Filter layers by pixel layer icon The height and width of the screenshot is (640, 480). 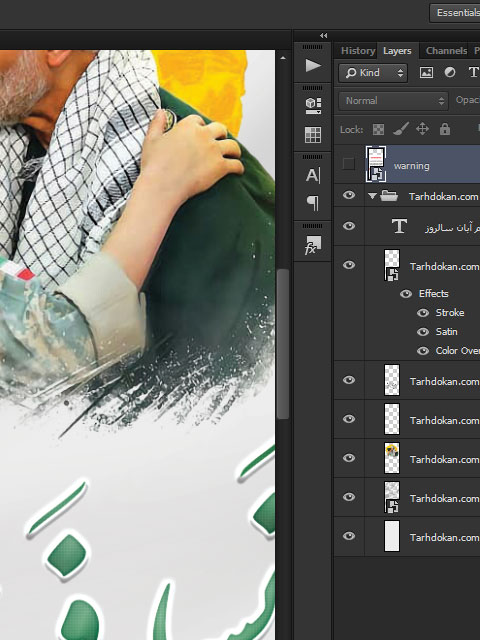click(x=426, y=73)
